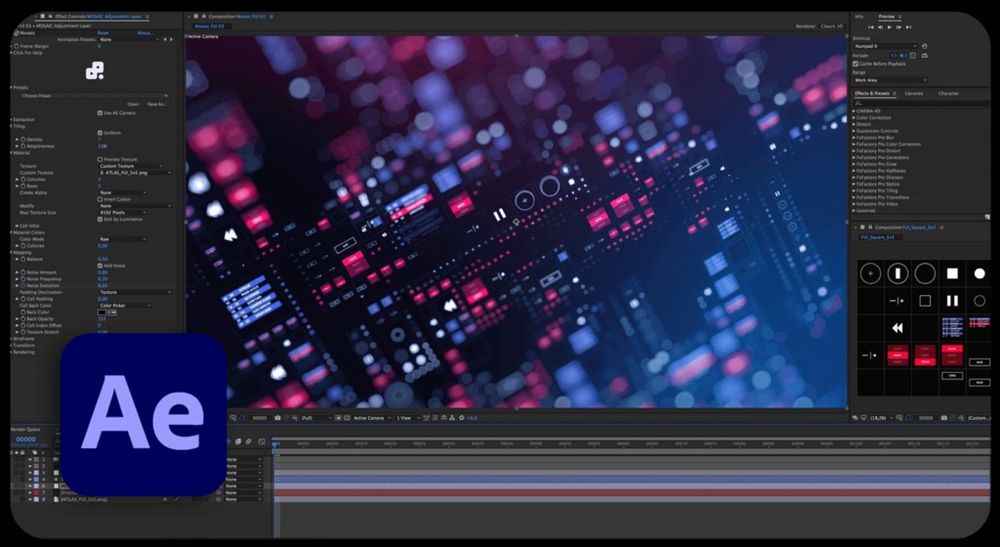1000x547 pixels.
Task: Open the 1 View layout dropdown
Action: 406,418
